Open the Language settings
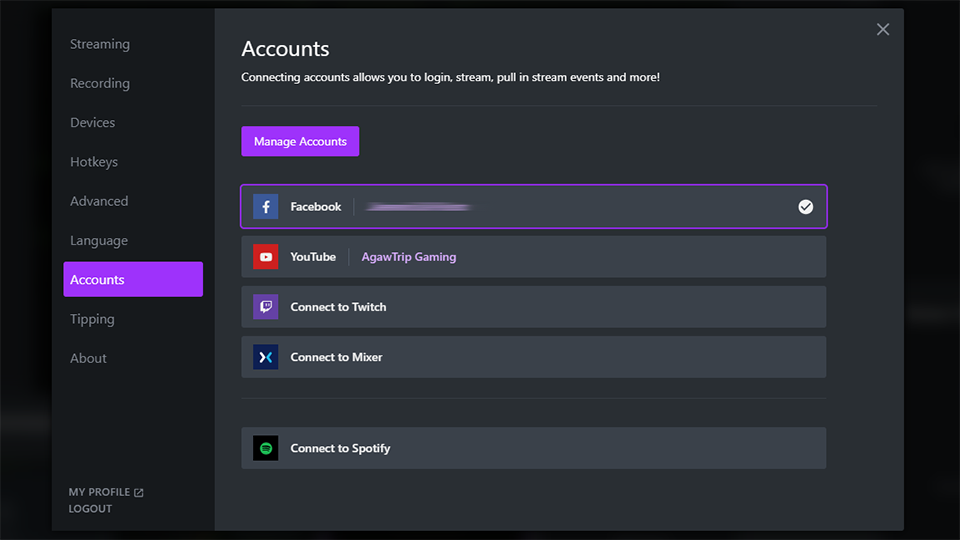Image resolution: width=960 pixels, height=540 pixels. pos(99,241)
